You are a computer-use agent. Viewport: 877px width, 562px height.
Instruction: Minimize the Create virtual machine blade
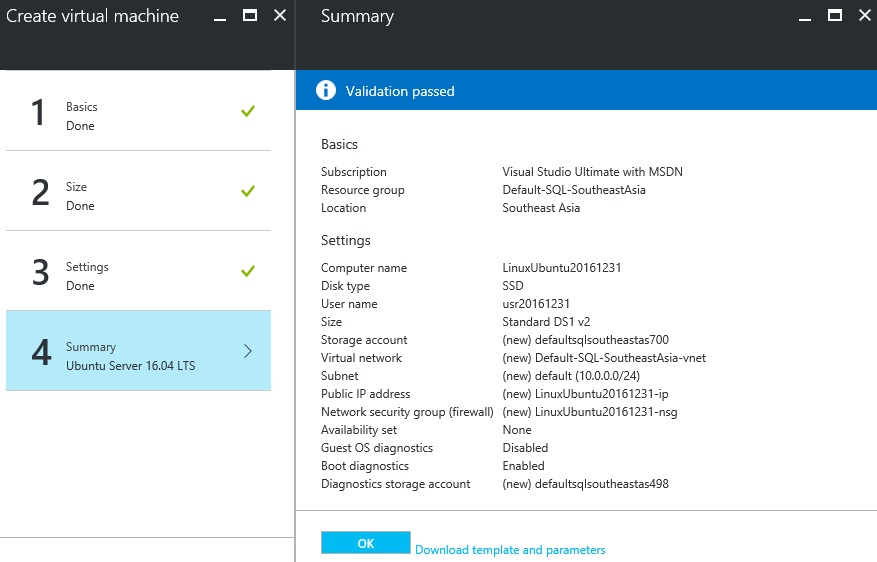coord(221,16)
